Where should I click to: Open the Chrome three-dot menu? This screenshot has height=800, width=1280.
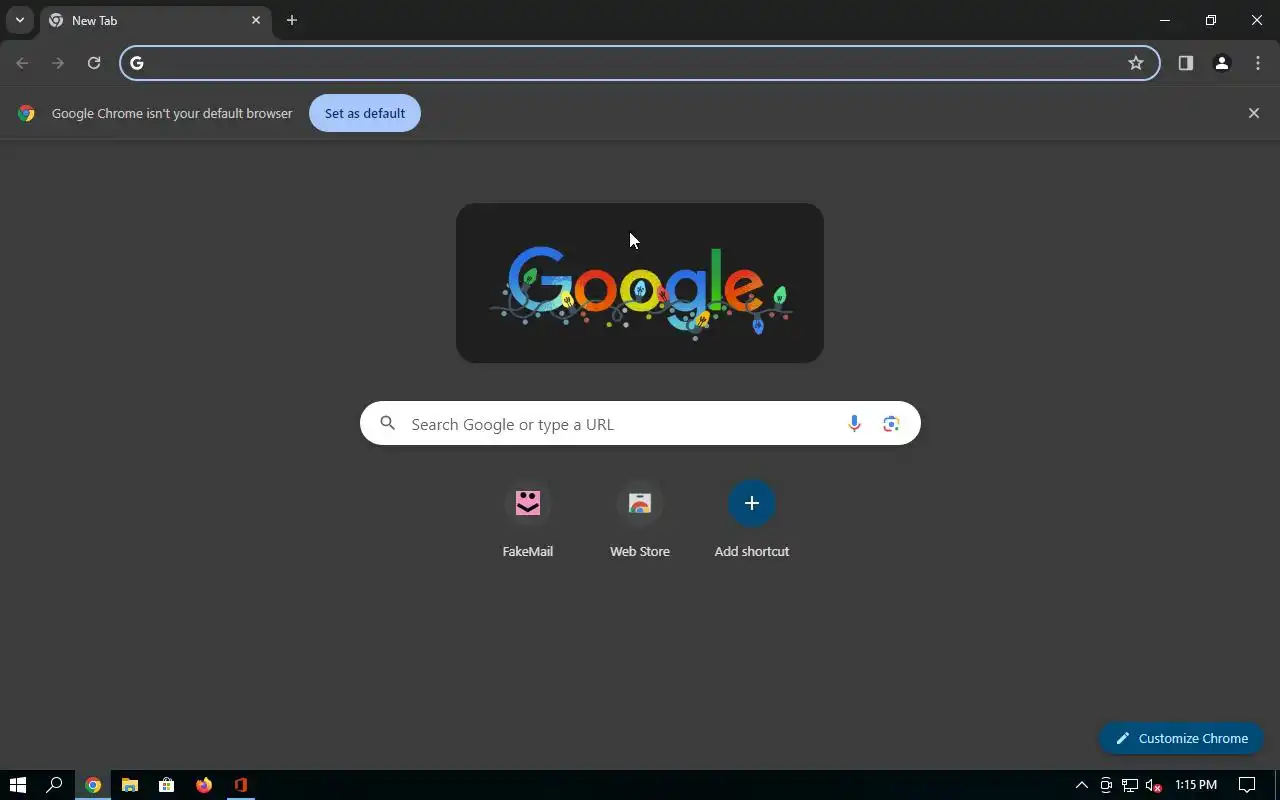point(1258,63)
